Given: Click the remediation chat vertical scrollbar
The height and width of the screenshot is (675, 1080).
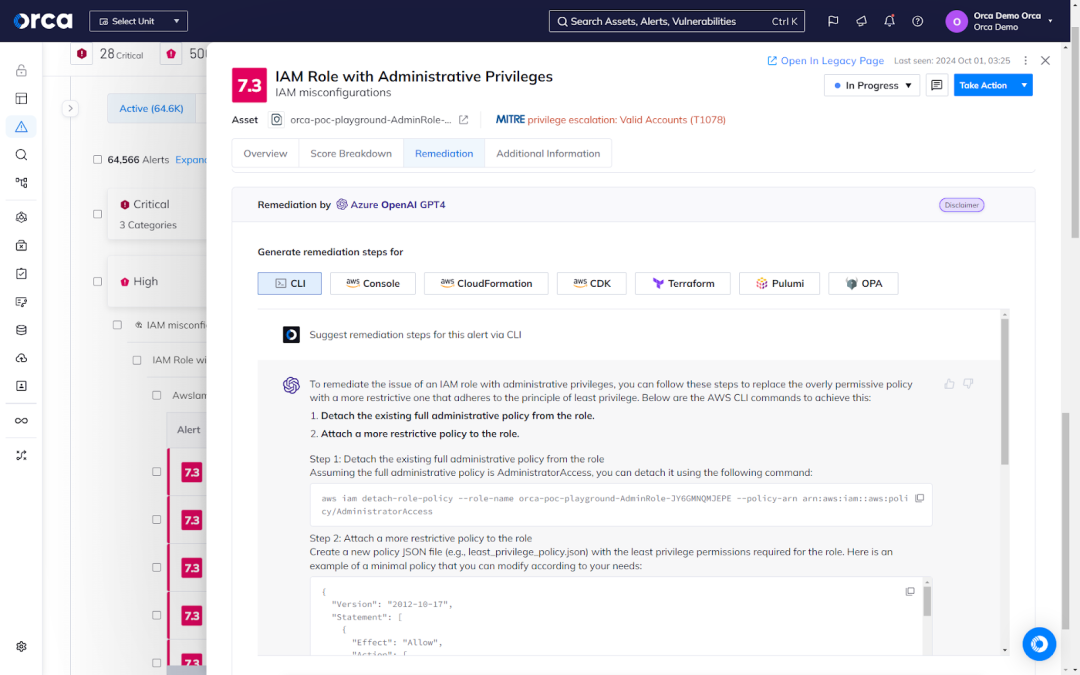Looking at the screenshot, I should (x=1005, y=393).
